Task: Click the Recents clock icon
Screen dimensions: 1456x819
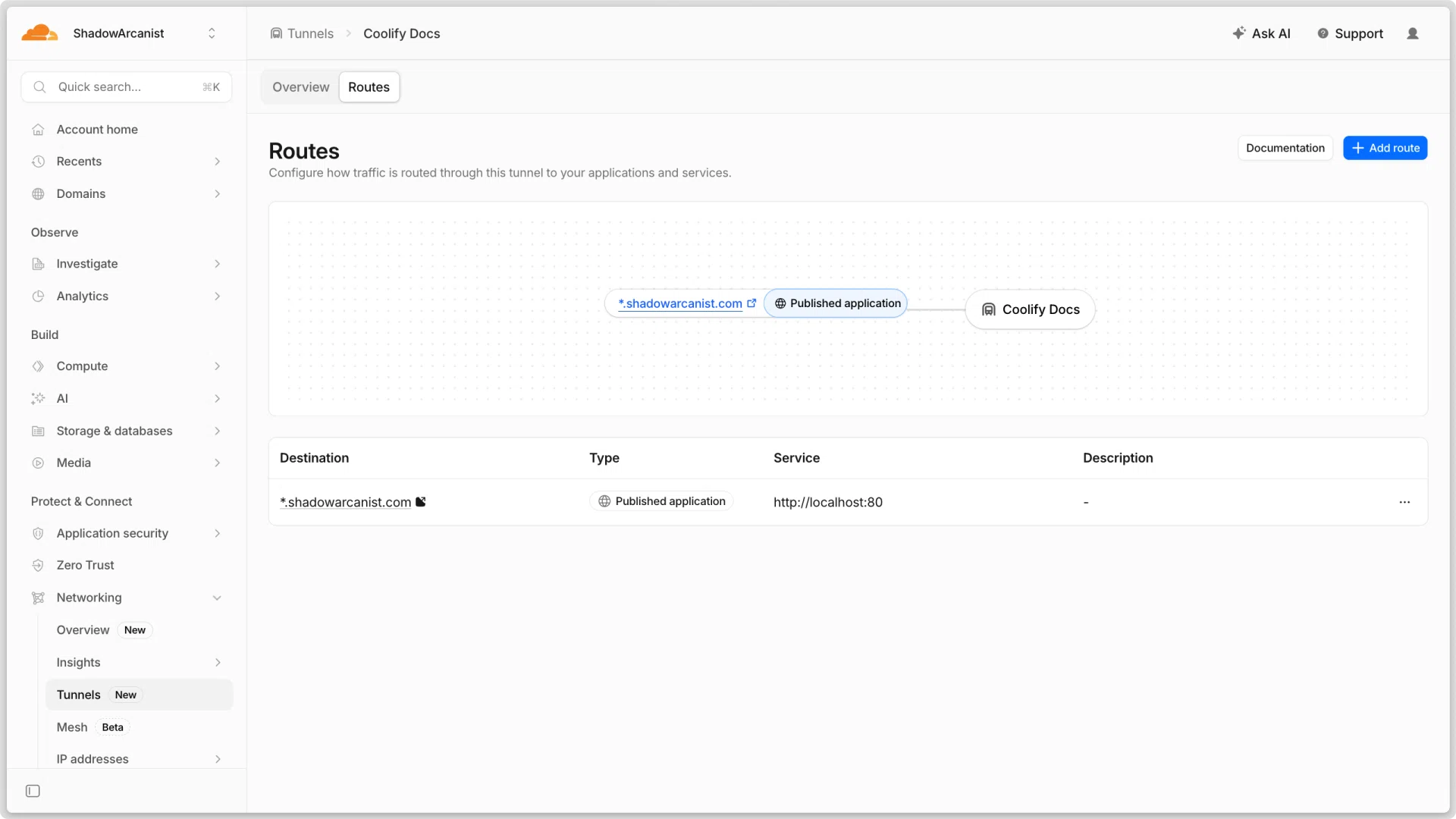Action: click(x=38, y=162)
